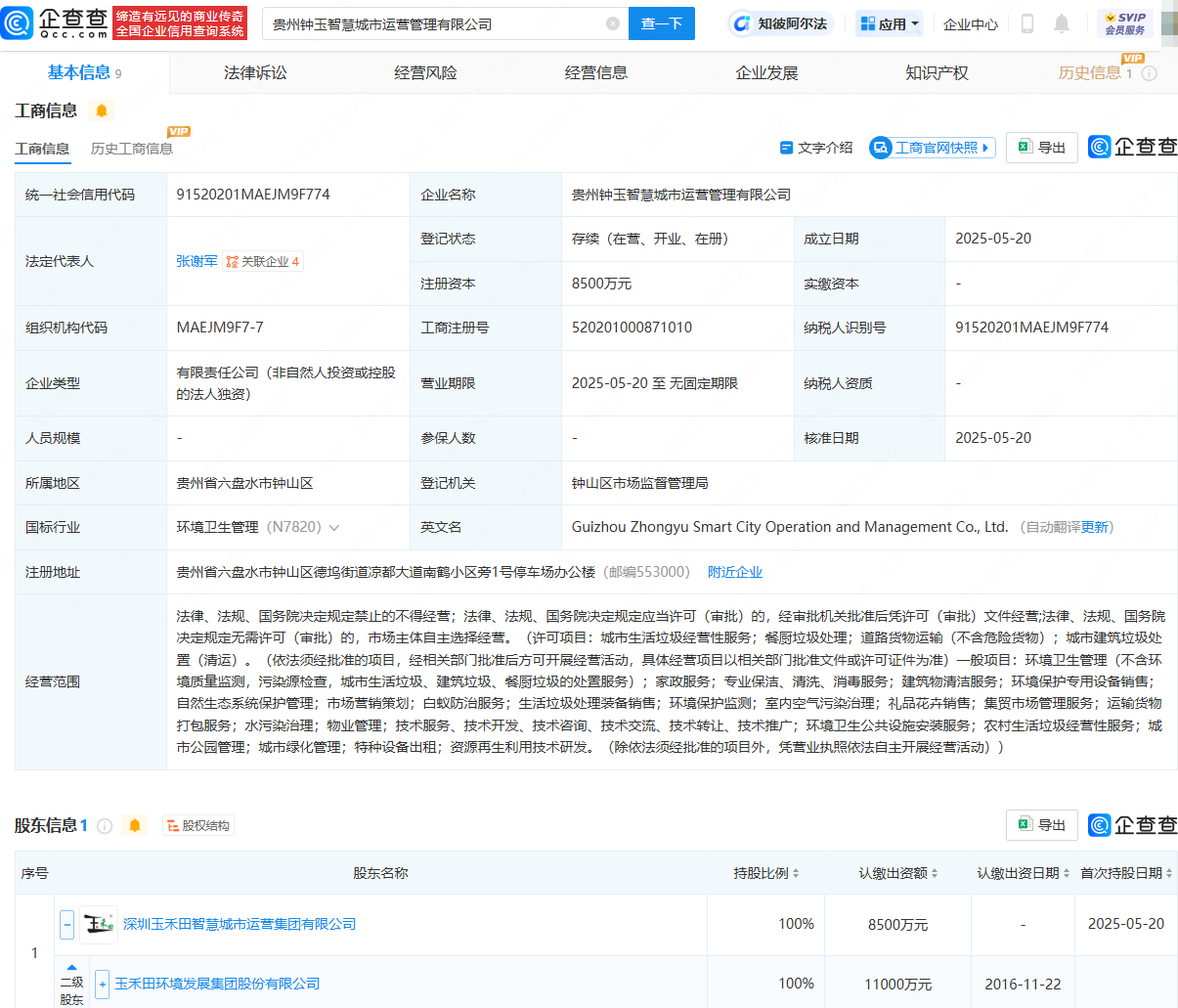
Task: Open 企业中心 link
Action: click(x=971, y=23)
